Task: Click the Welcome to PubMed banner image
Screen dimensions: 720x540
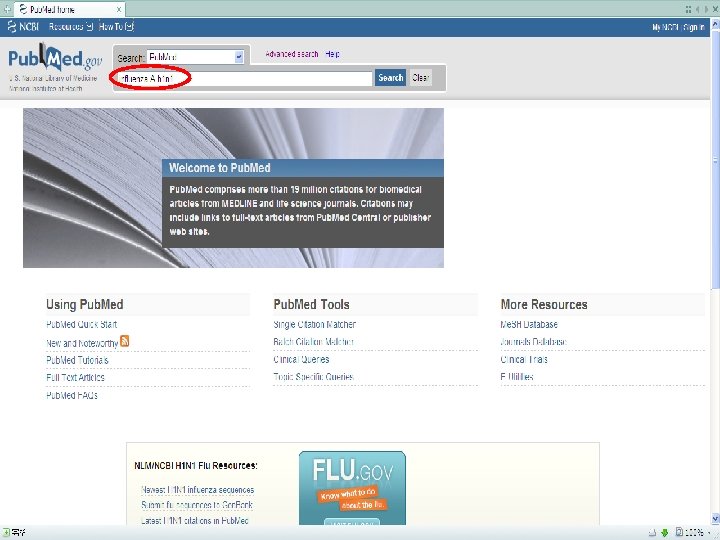Action: click(233, 188)
